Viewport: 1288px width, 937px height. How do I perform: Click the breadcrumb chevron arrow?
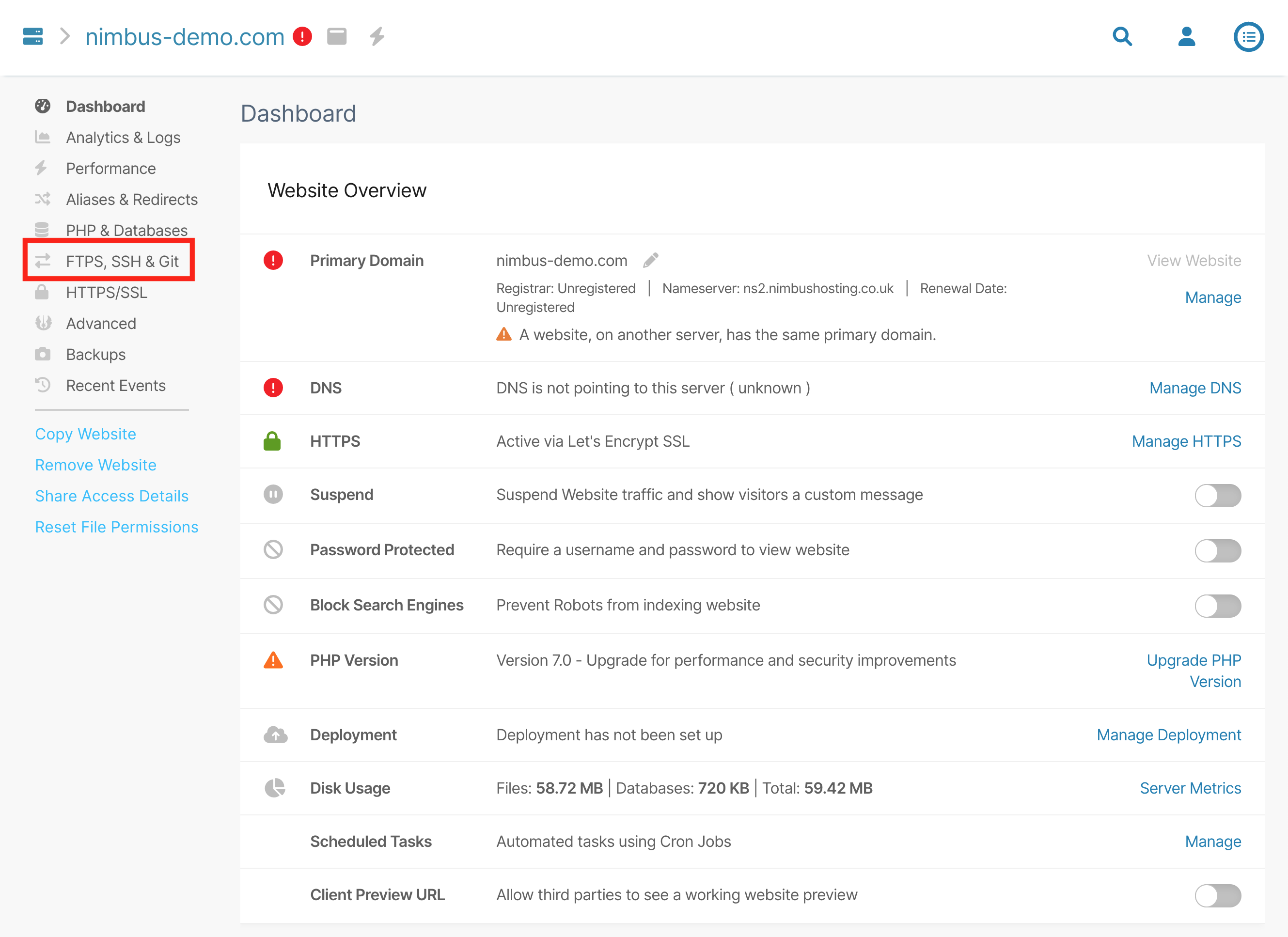65,36
